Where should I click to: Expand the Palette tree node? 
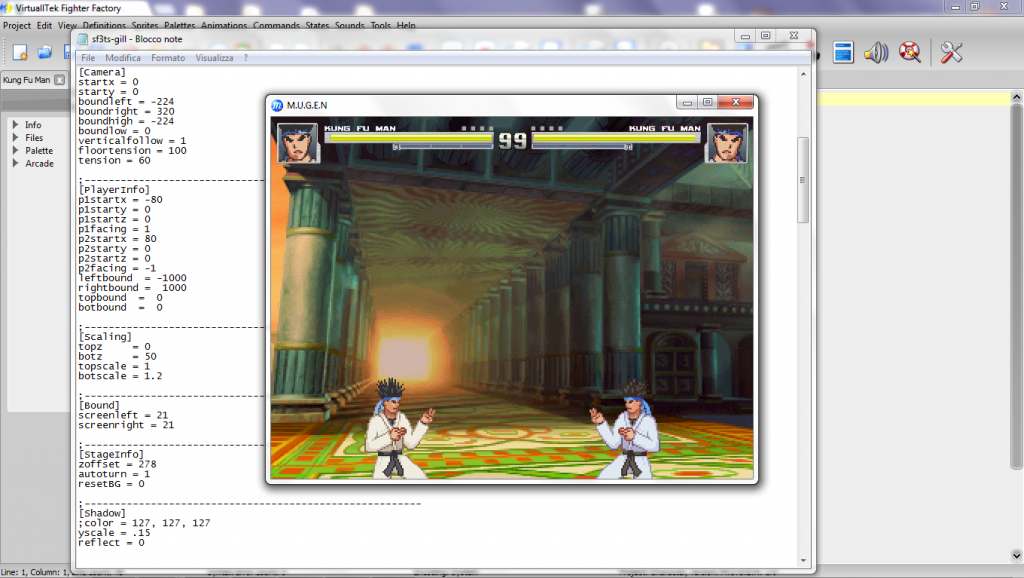pyautogui.click(x=16, y=151)
